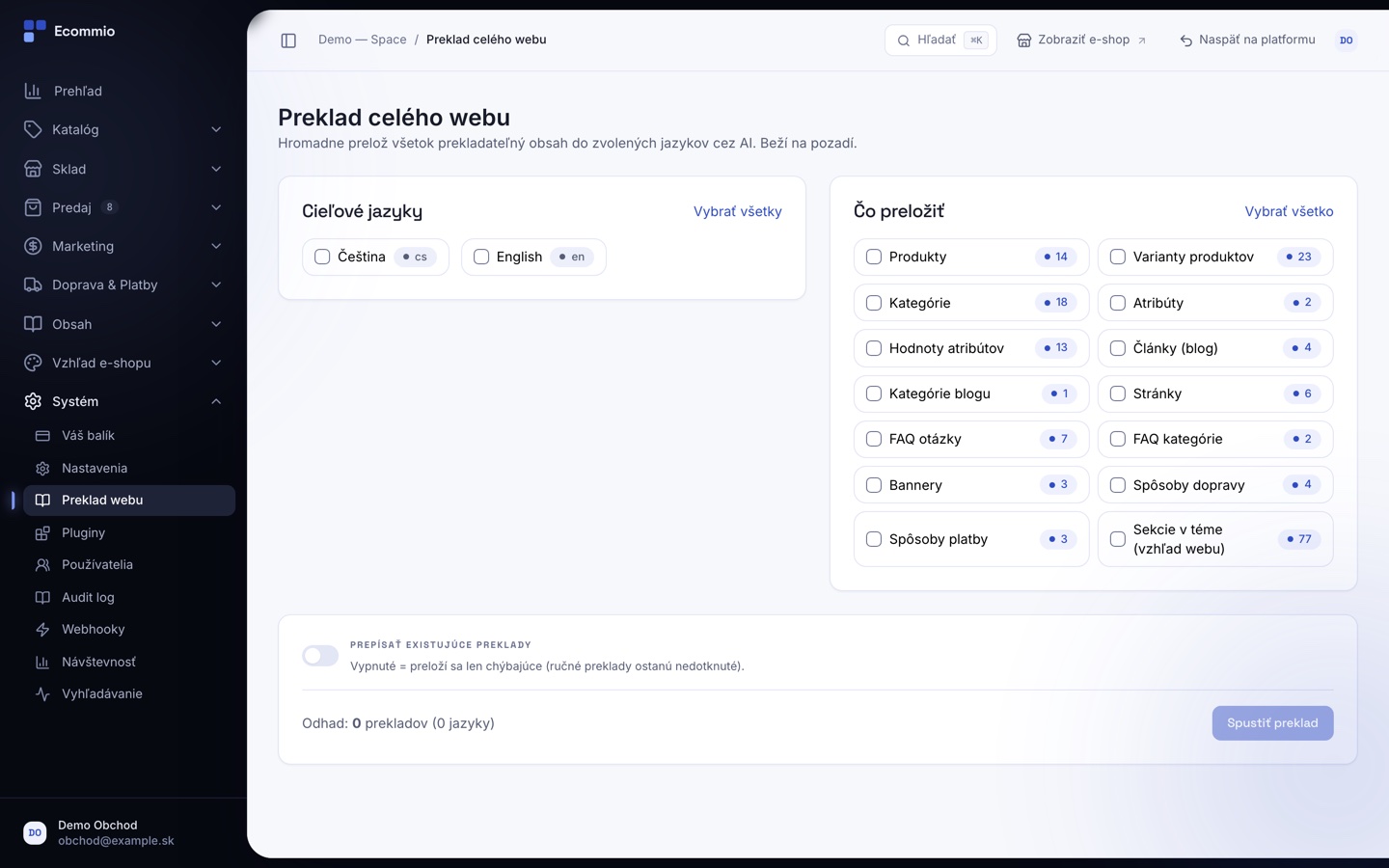Tick the Varianty produktov checkbox

1118,257
